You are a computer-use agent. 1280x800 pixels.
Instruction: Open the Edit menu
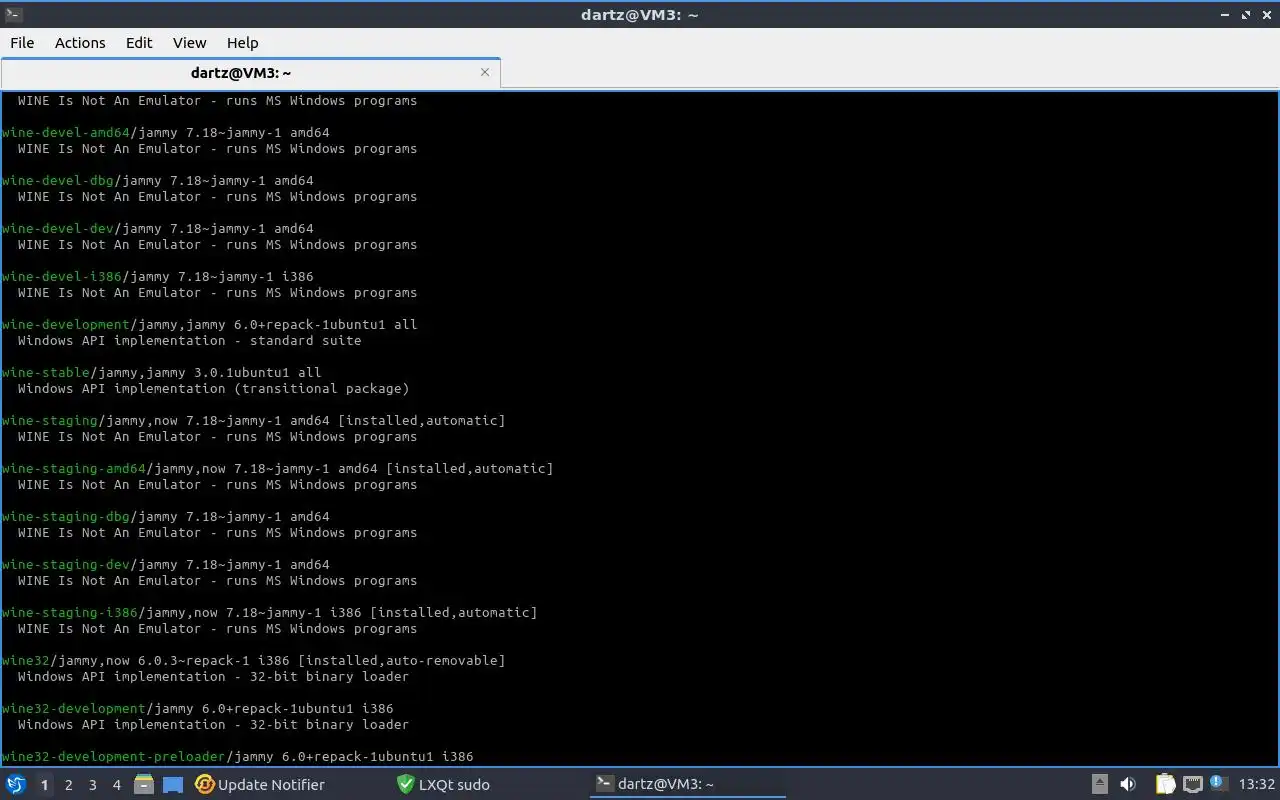coord(139,43)
